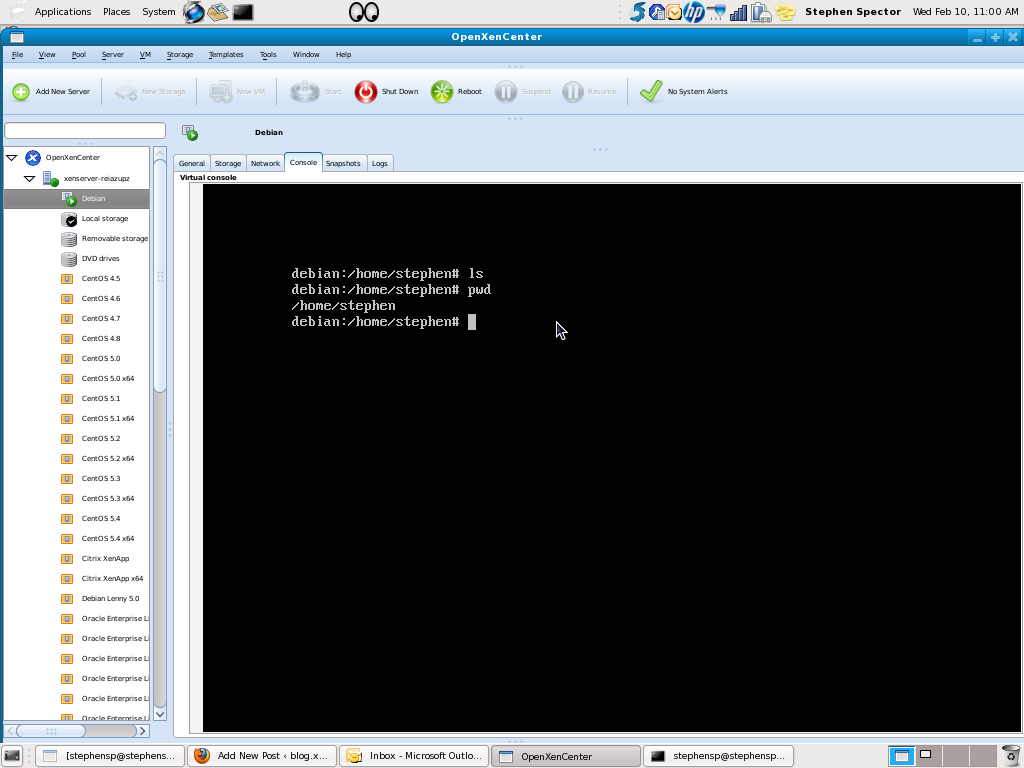The height and width of the screenshot is (768, 1024).
Task: Click the search field above the tree
Action: coord(85,131)
